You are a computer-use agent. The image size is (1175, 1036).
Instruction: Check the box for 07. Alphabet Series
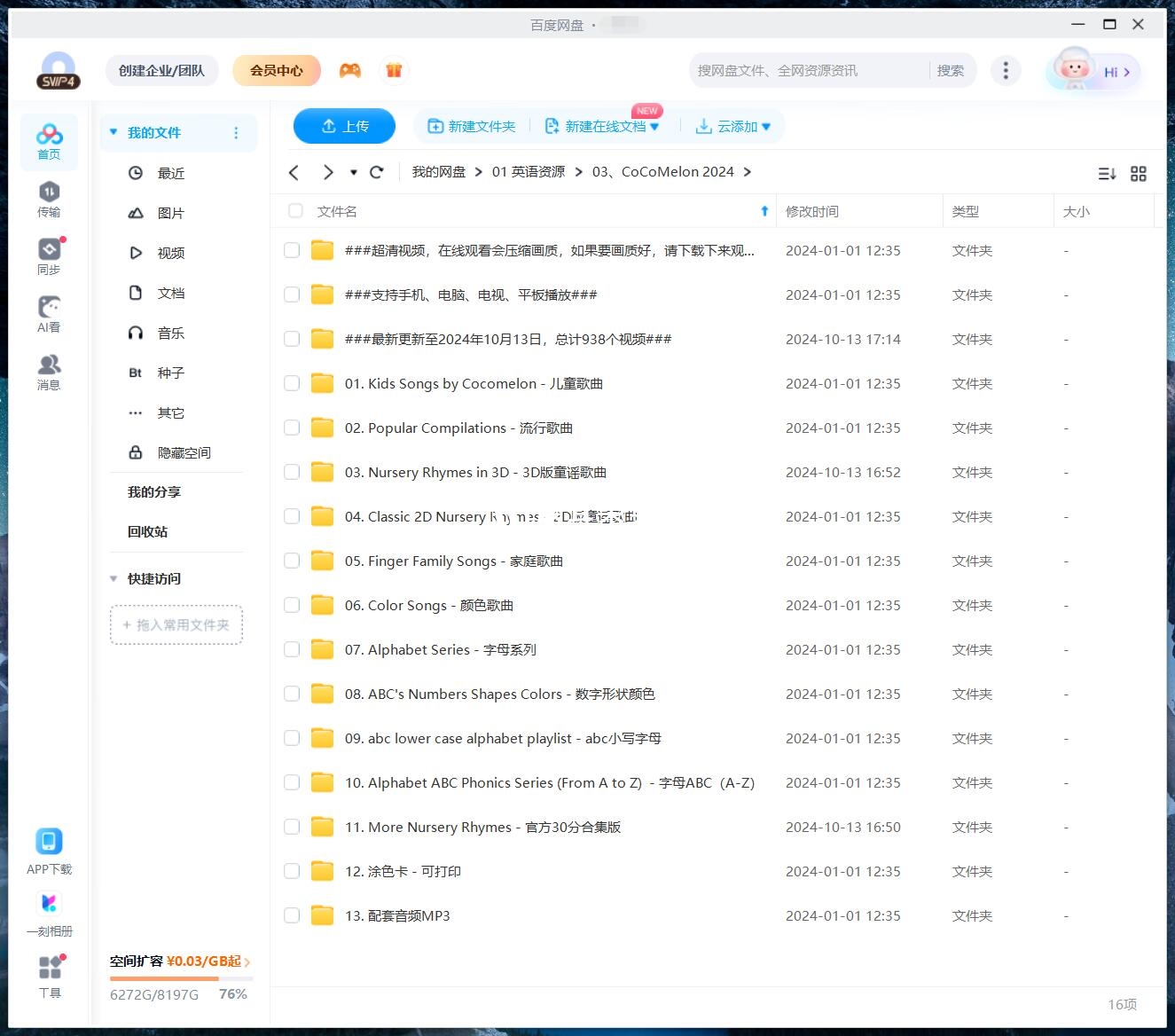292,649
